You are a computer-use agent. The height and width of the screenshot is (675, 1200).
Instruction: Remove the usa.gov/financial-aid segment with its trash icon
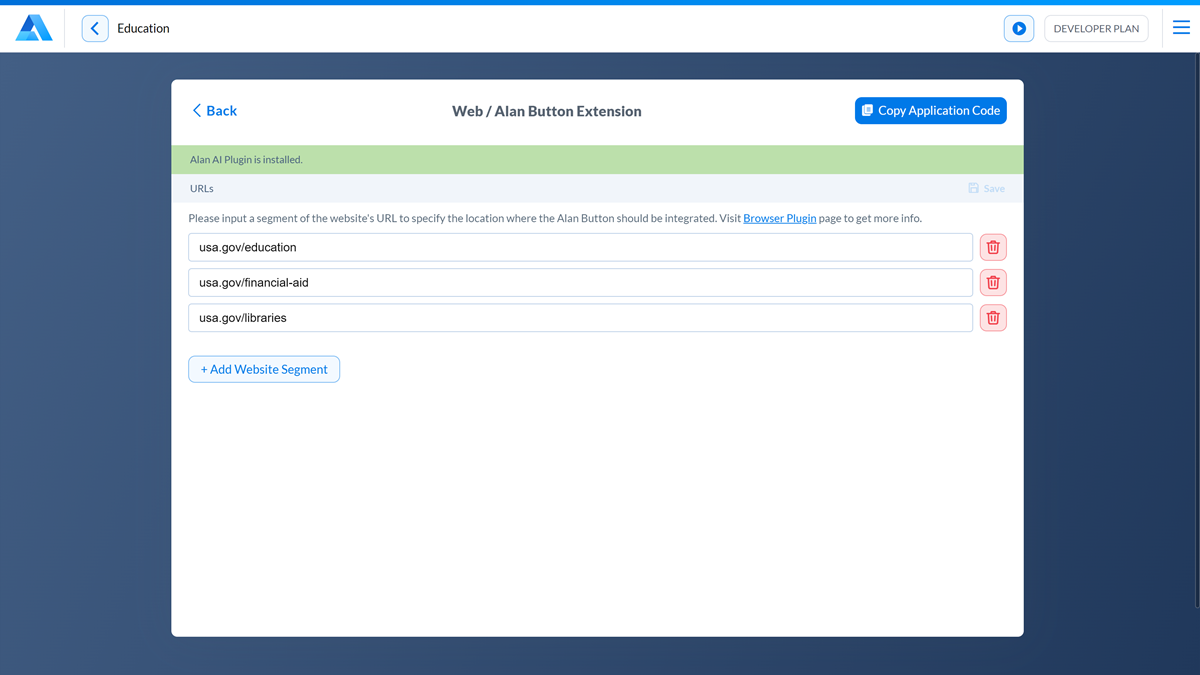coord(993,282)
